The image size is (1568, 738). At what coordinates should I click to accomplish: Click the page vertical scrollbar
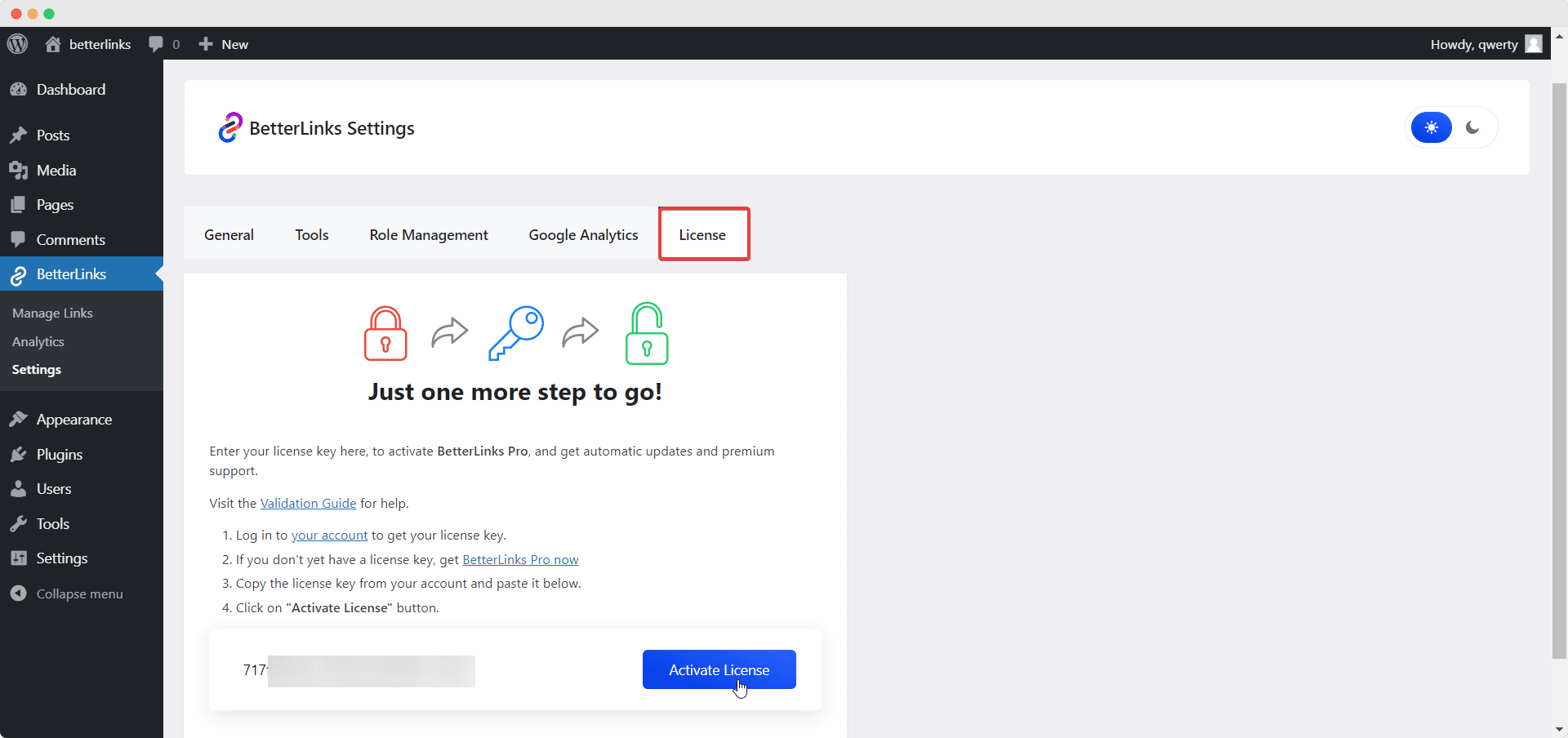pos(1559,371)
